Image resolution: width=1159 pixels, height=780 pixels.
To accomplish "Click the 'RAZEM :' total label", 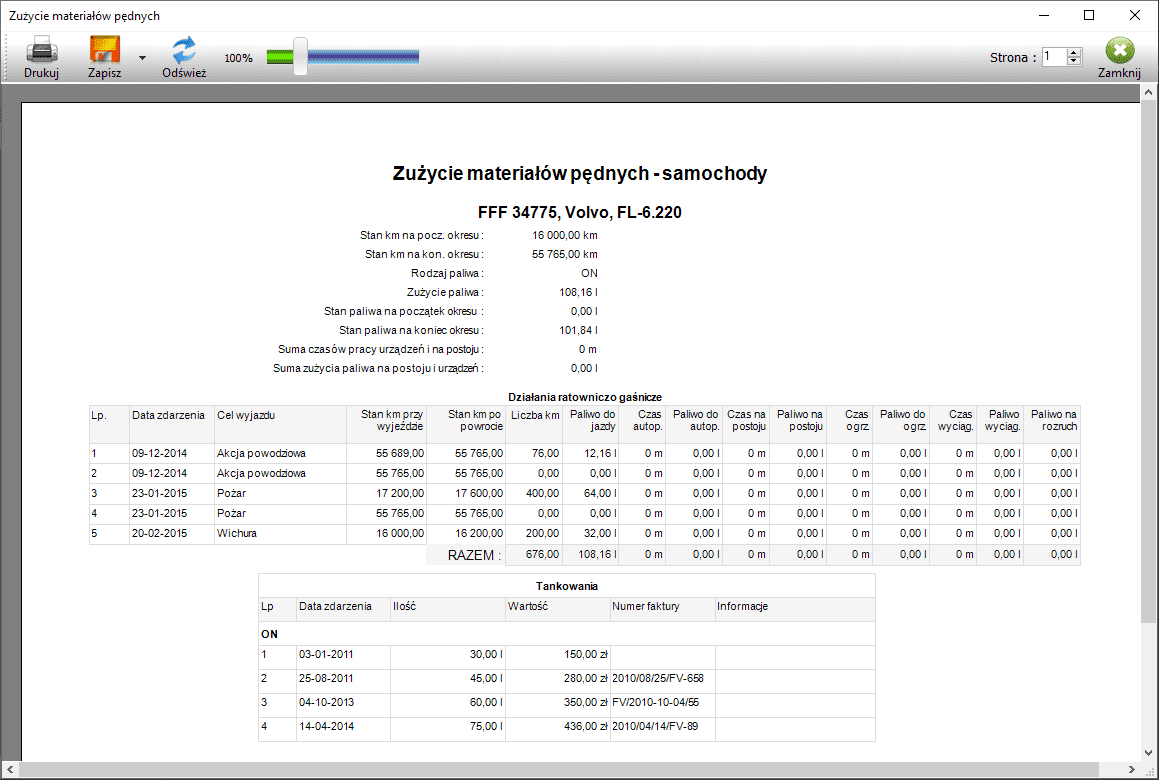I will click(x=475, y=555).
